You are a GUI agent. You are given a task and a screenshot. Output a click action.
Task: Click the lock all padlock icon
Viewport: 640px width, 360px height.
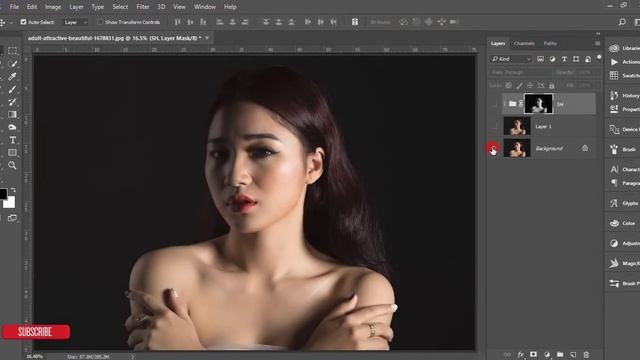tap(551, 86)
